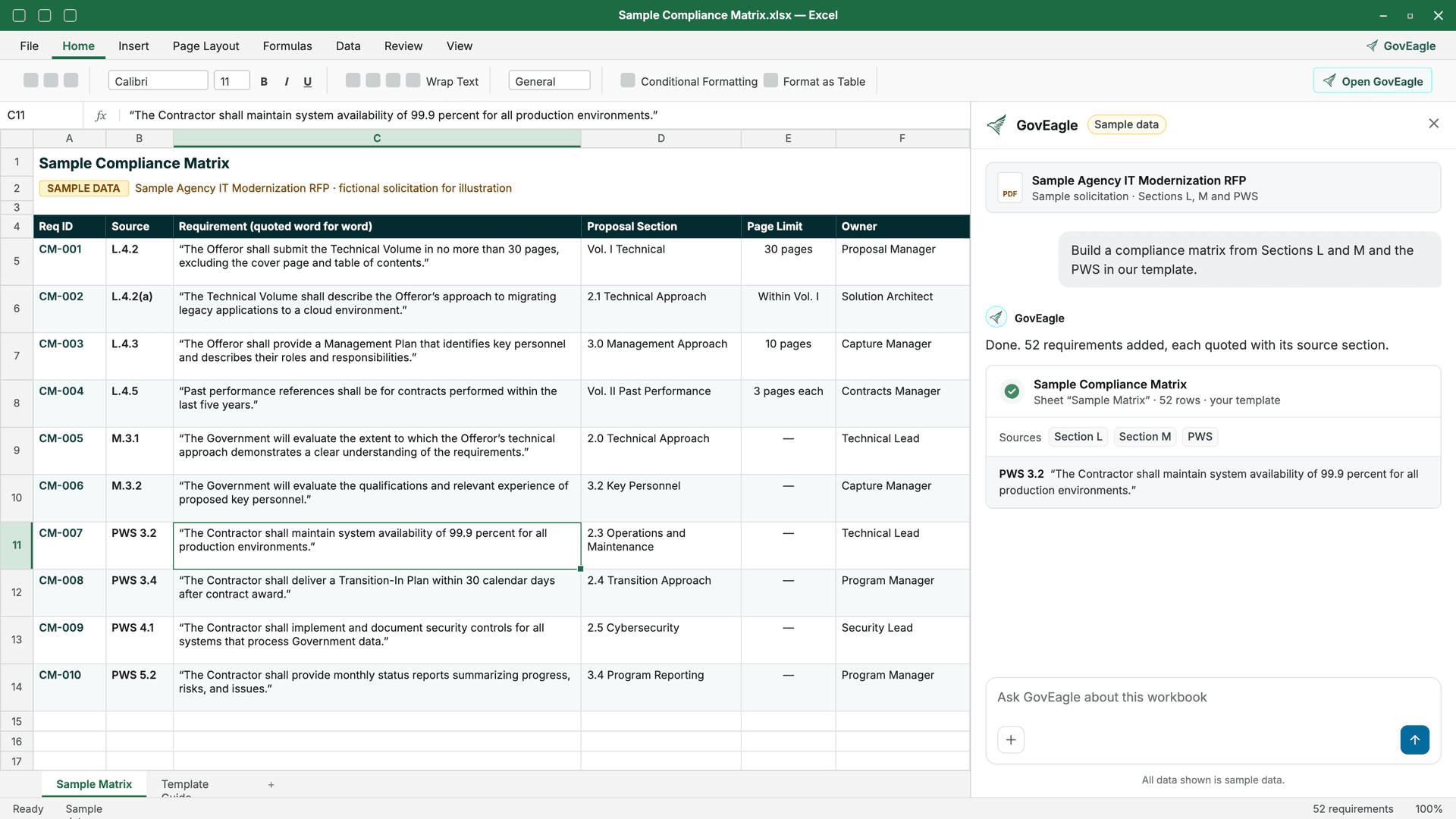Viewport: 1456px width, 819px height.
Task: Click the fx insert function icon
Action: [101, 115]
